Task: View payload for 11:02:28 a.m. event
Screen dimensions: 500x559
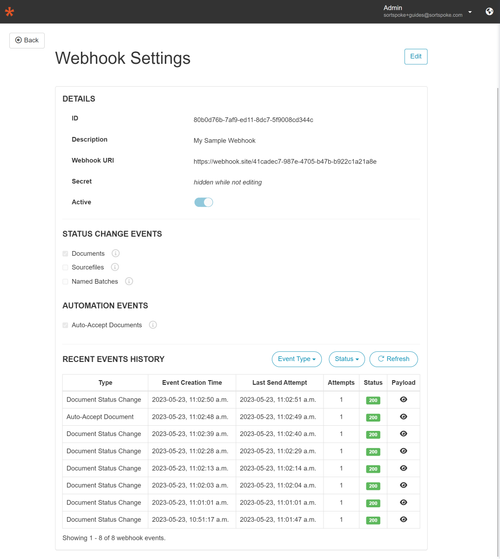Action: (x=403, y=451)
